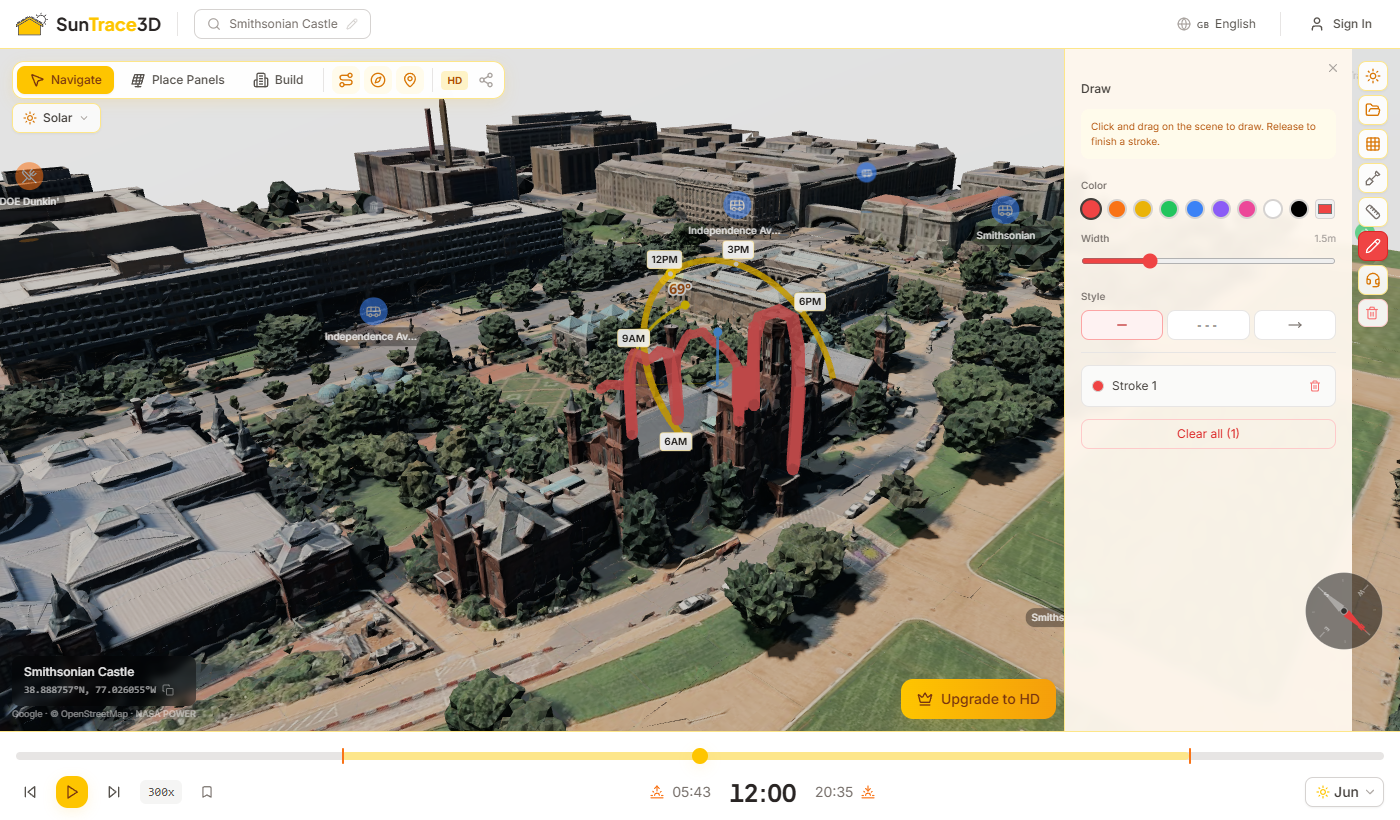The height and width of the screenshot is (820, 1400).
Task: Select the ruler measure tool
Action: (1373, 212)
